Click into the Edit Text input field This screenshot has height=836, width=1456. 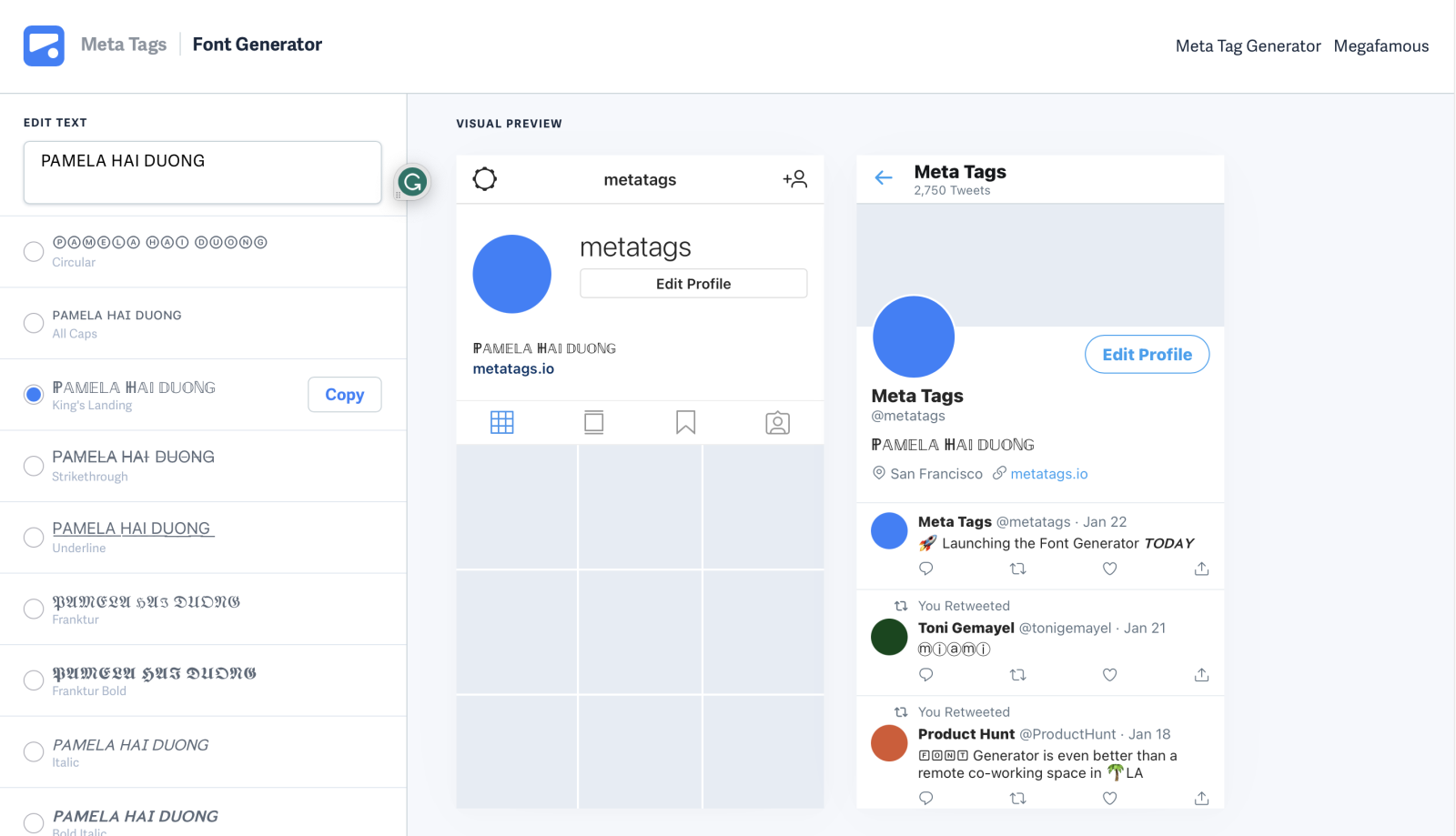click(202, 172)
